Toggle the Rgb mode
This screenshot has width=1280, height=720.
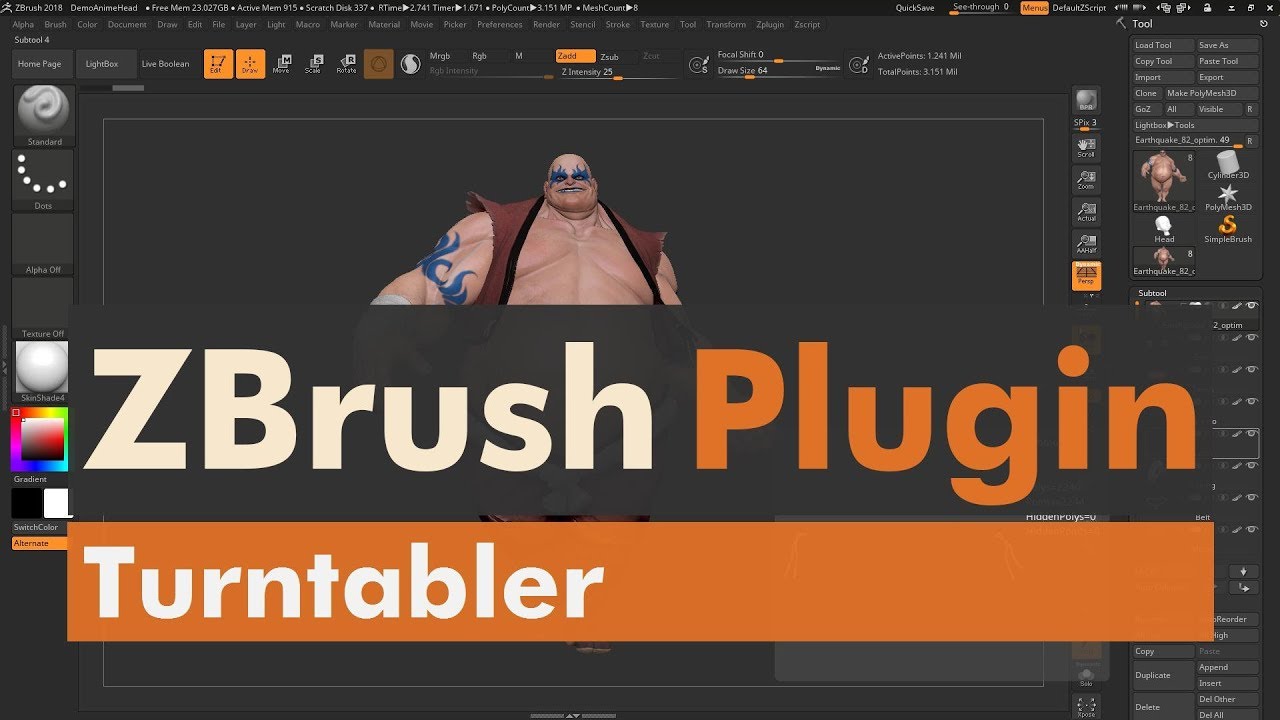(x=480, y=56)
